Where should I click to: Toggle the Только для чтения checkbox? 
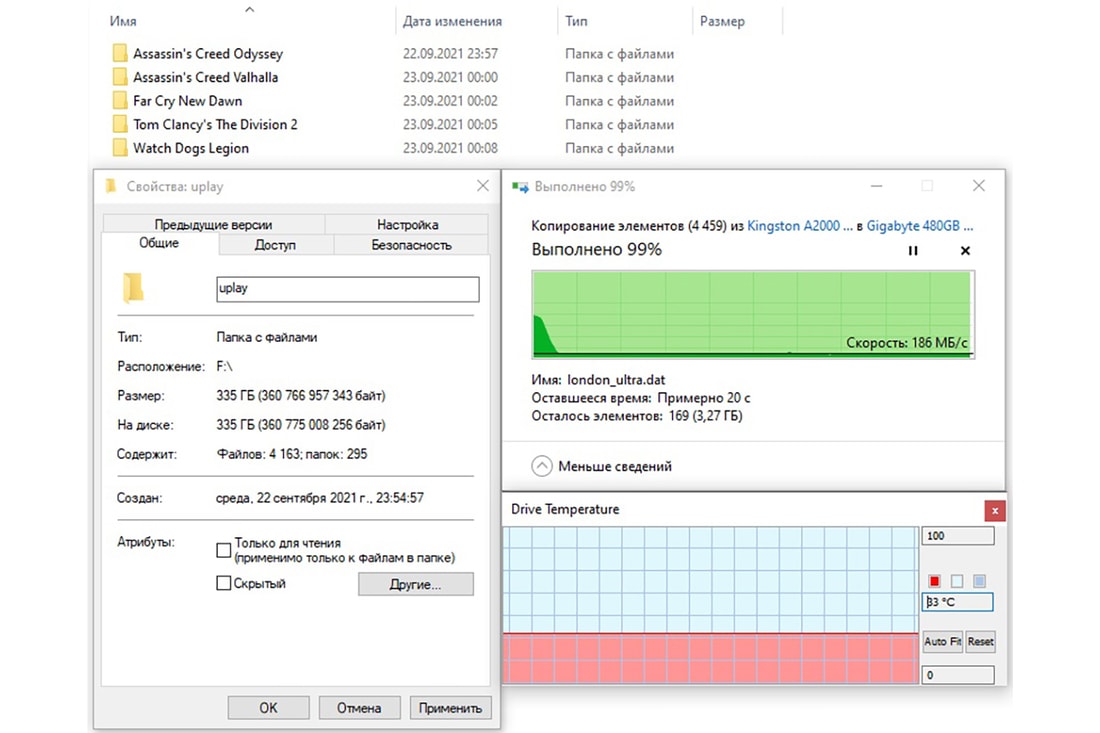point(224,551)
